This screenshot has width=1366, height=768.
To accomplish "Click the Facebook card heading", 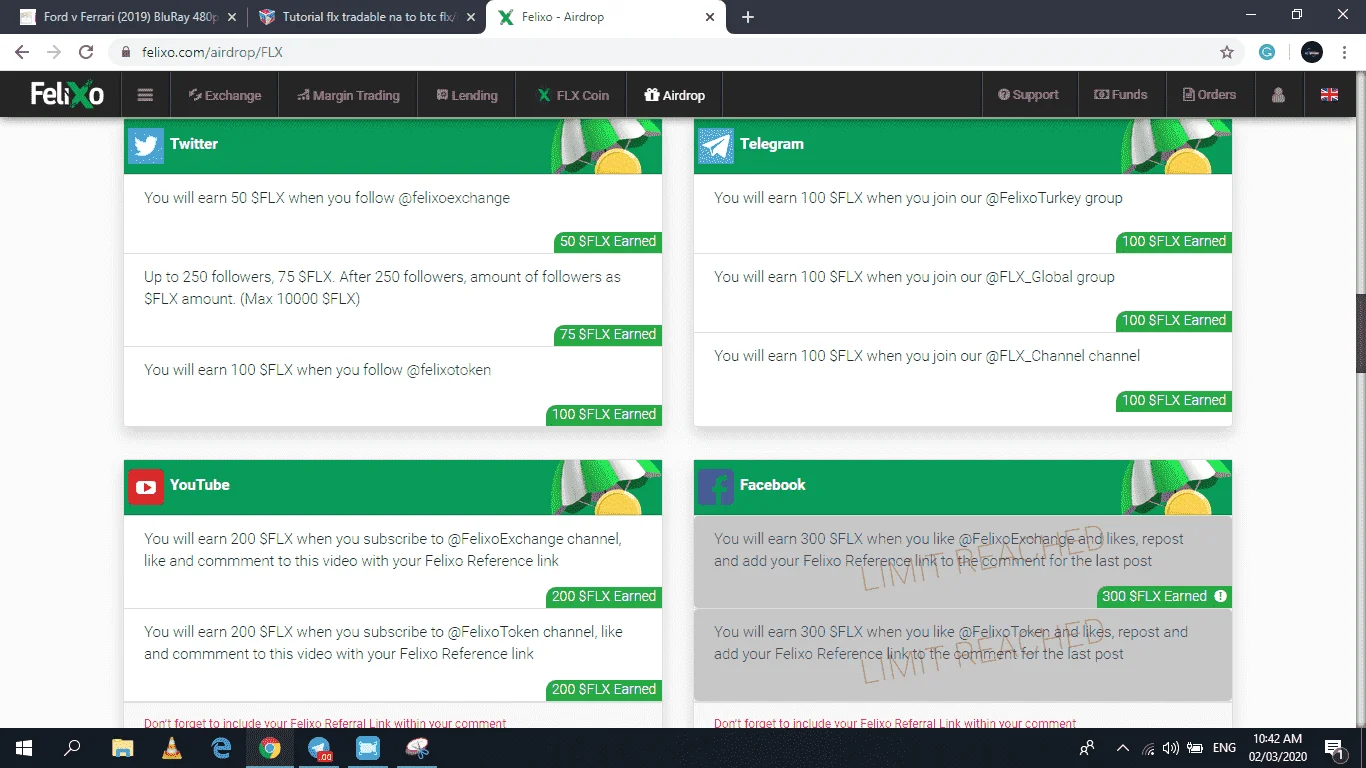I will click(x=773, y=485).
